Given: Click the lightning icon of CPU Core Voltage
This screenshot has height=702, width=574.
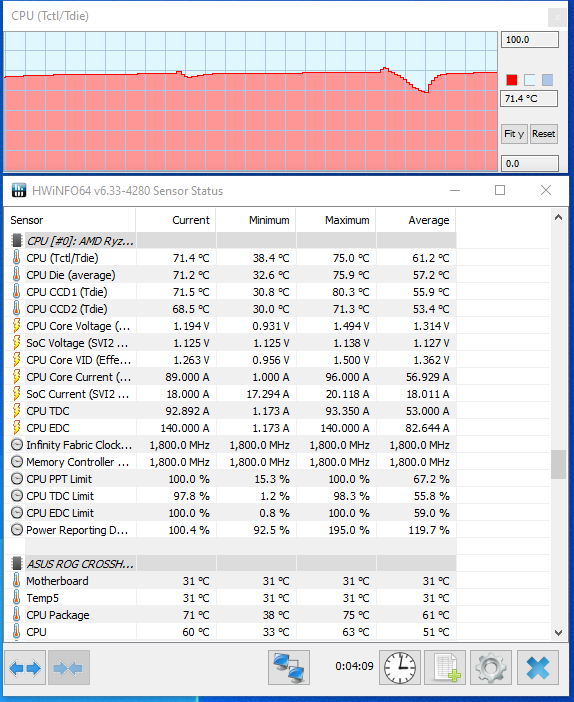Looking at the screenshot, I should pos(17,326).
